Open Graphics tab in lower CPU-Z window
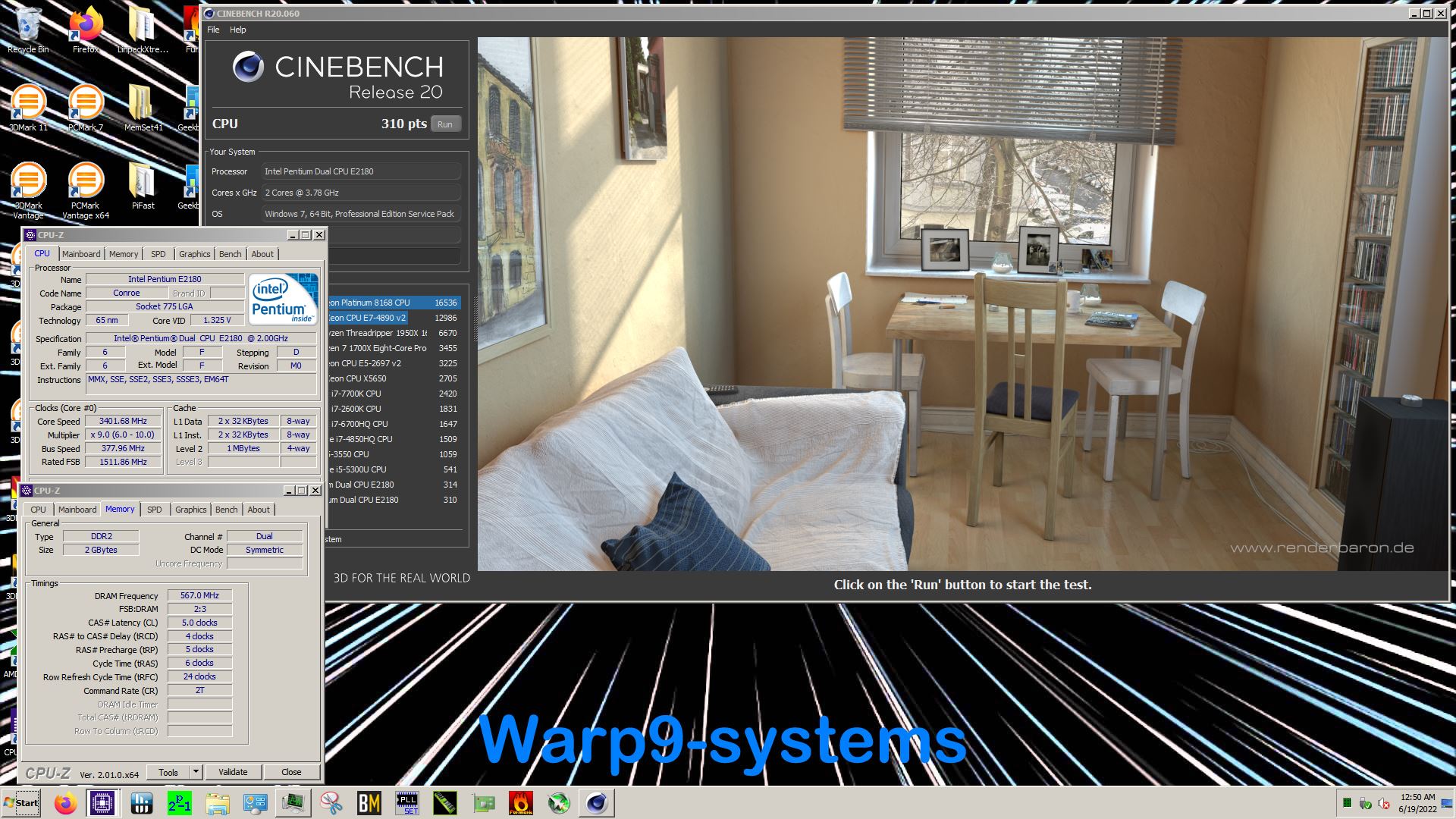The height and width of the screenshot is (819, 1456). pyautogui.click(x=190, y=510)
